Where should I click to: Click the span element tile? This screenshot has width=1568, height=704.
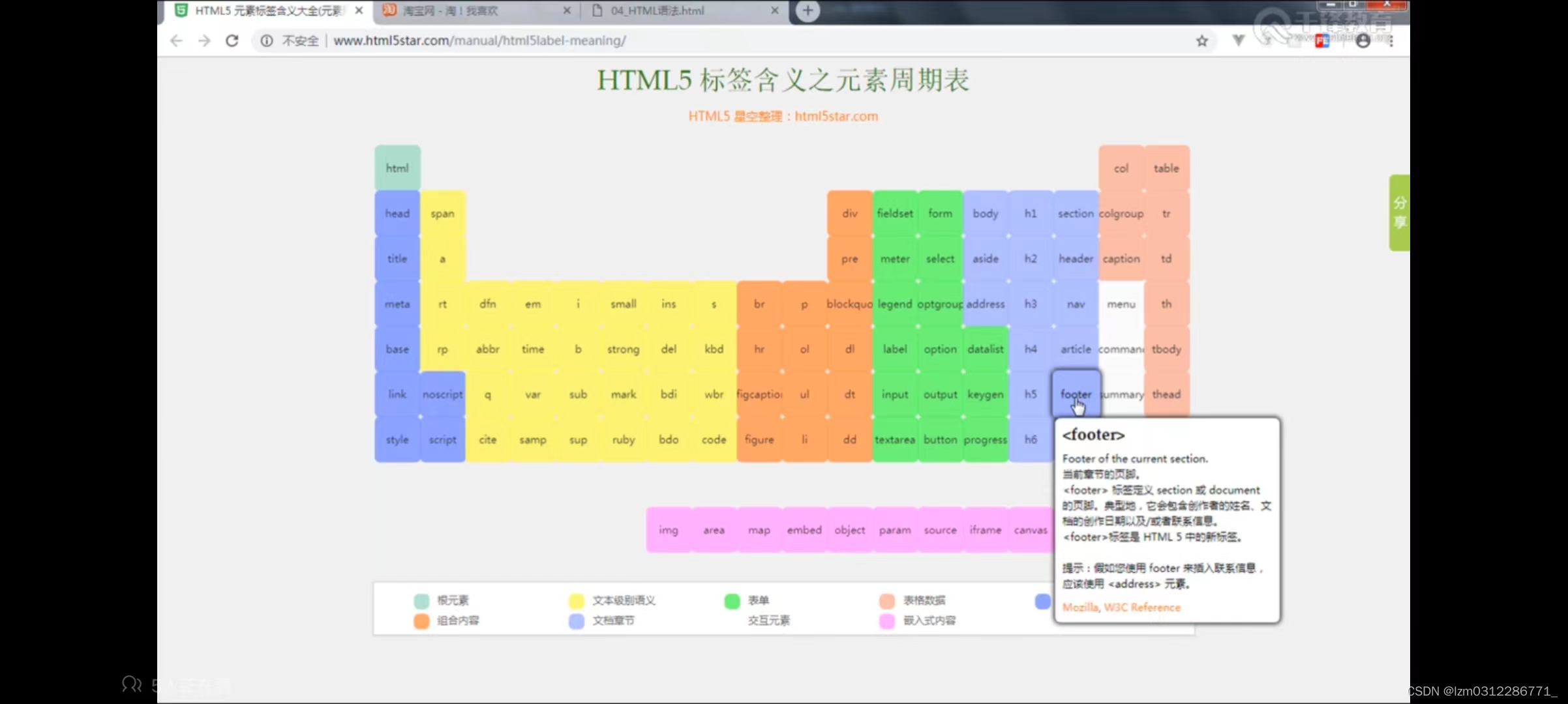coord(442,213)
